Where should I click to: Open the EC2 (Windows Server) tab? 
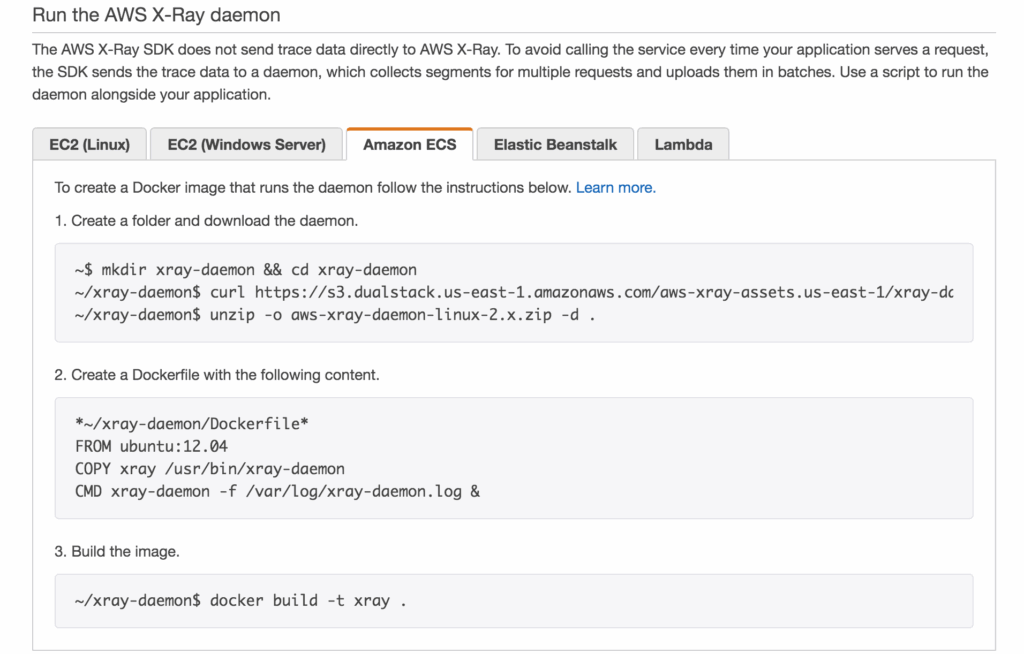(x=246, y=144)
